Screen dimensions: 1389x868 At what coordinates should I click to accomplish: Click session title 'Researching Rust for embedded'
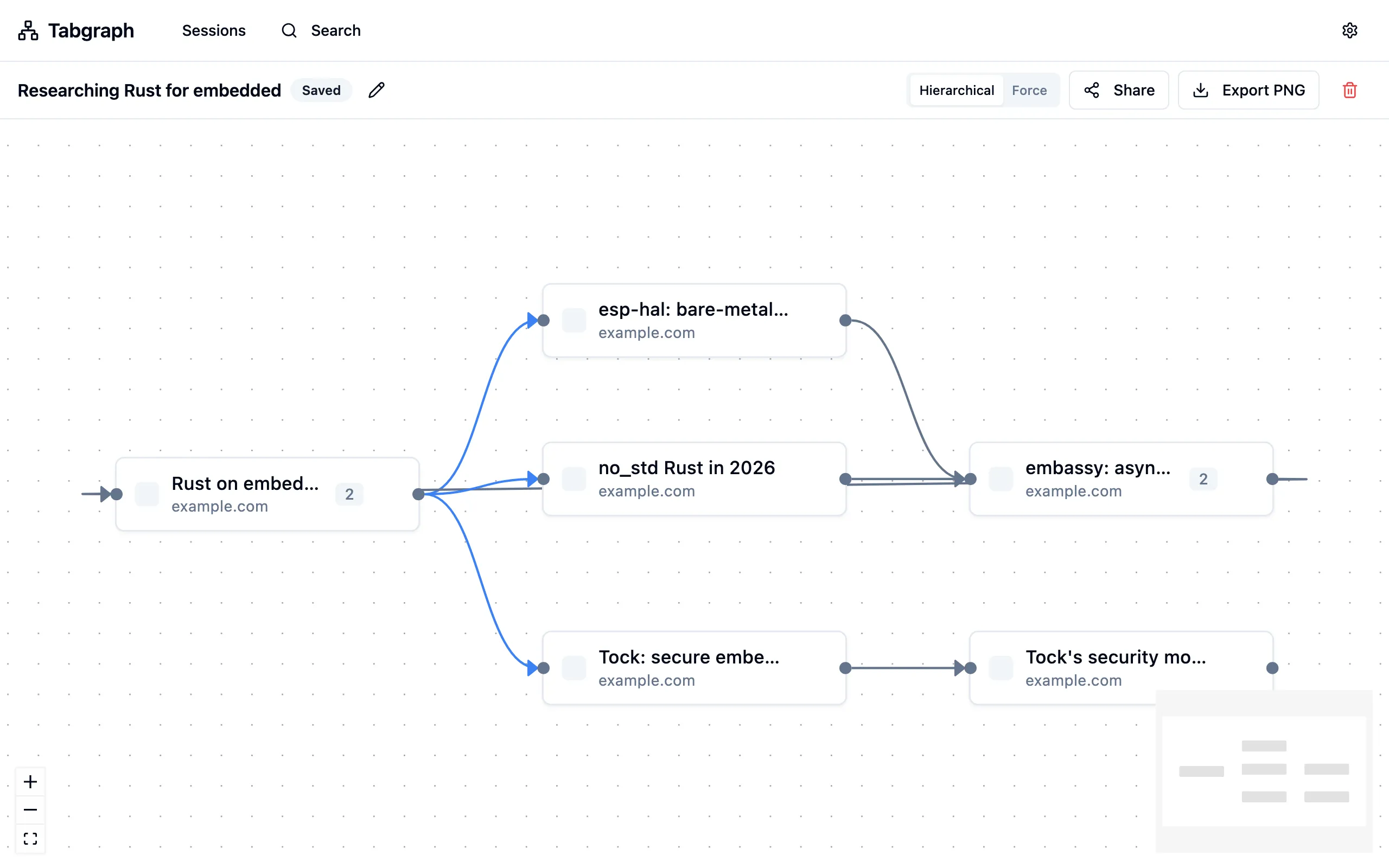coord(149,90)
